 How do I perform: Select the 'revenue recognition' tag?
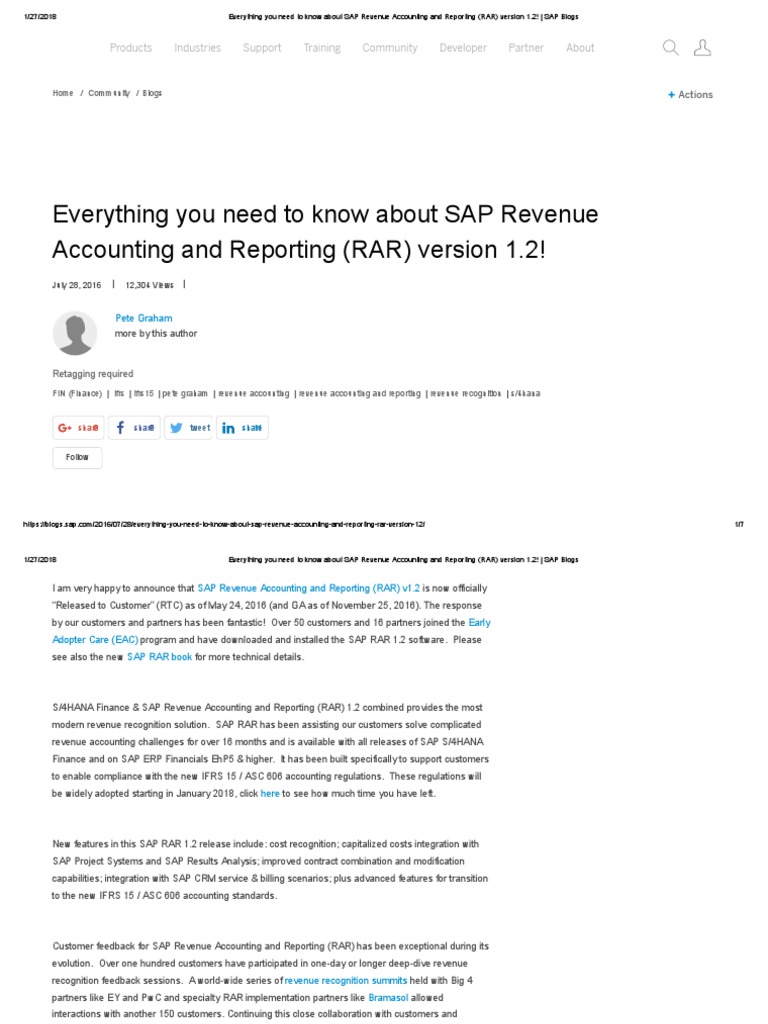tap(466, 394)
